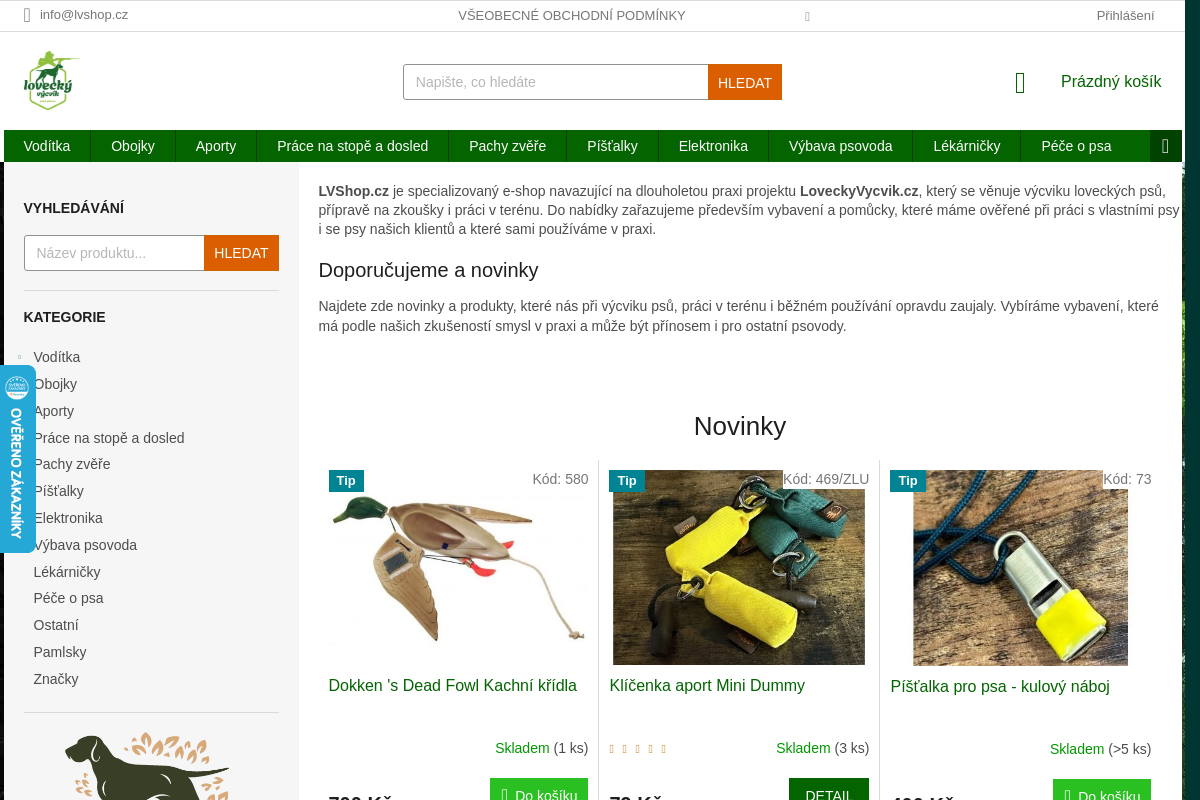Click the icon in the top center bar
1200x800 pixels.
807,16
